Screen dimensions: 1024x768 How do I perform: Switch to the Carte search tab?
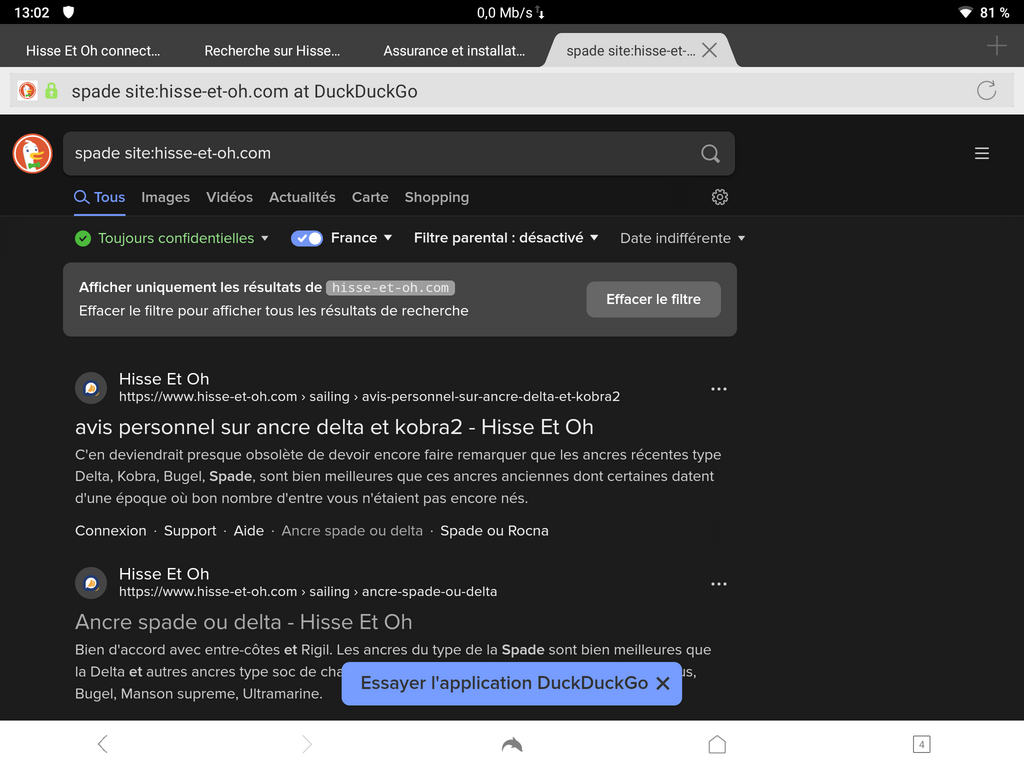pyautogui.click(x=370, y=197)
